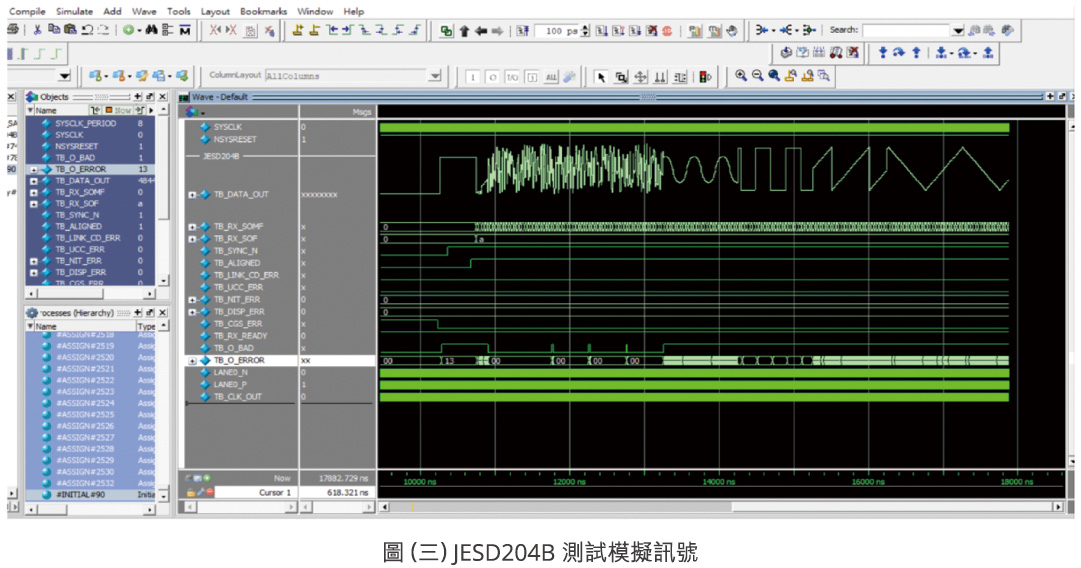The height and width of the screenshot is (568, 1081).
Task: Expand TB_O_ERROR in the Objects panel
Action: tap(35, 169)
